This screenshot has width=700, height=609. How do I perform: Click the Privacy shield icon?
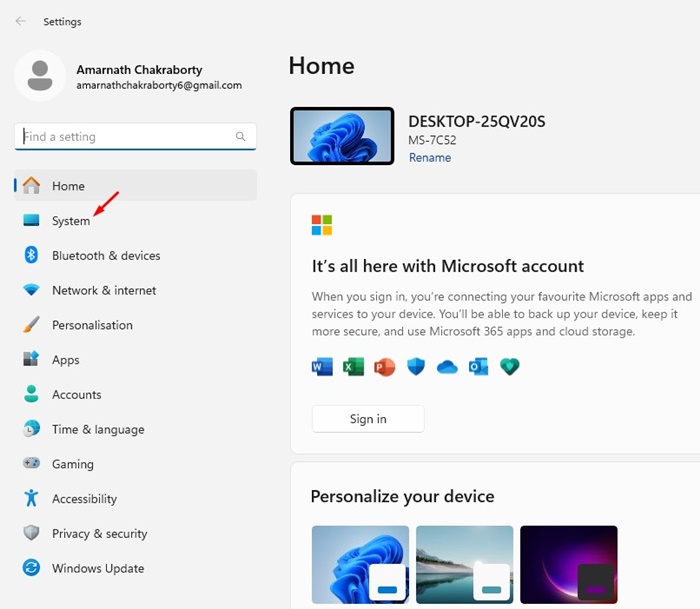[31, 533]
